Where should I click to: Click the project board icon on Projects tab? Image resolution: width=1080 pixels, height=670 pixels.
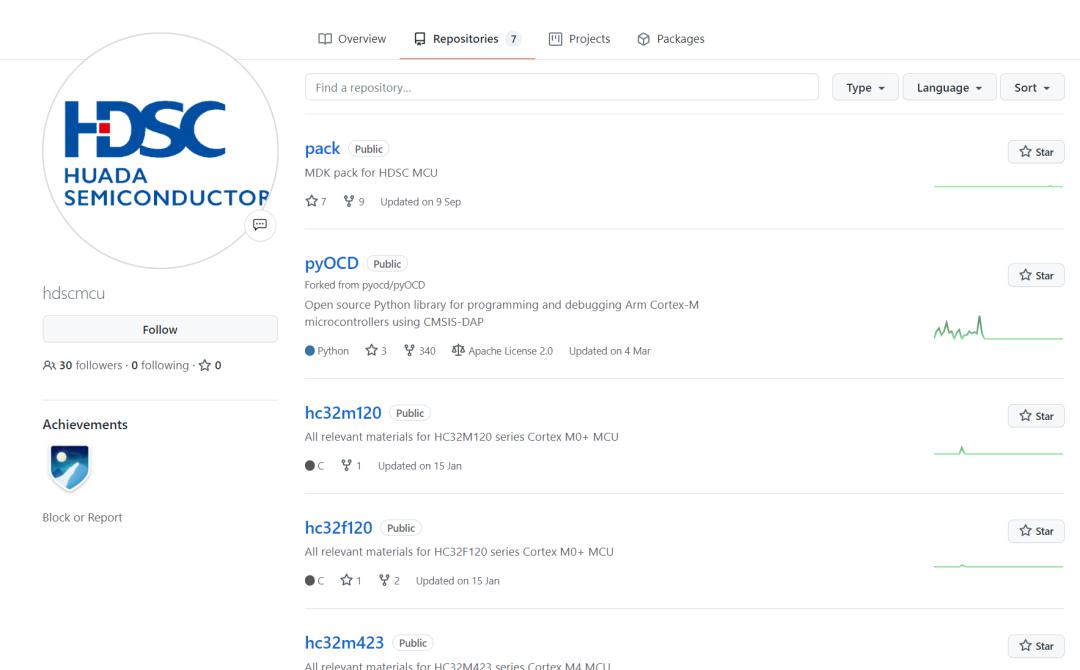tap(555, 39)
